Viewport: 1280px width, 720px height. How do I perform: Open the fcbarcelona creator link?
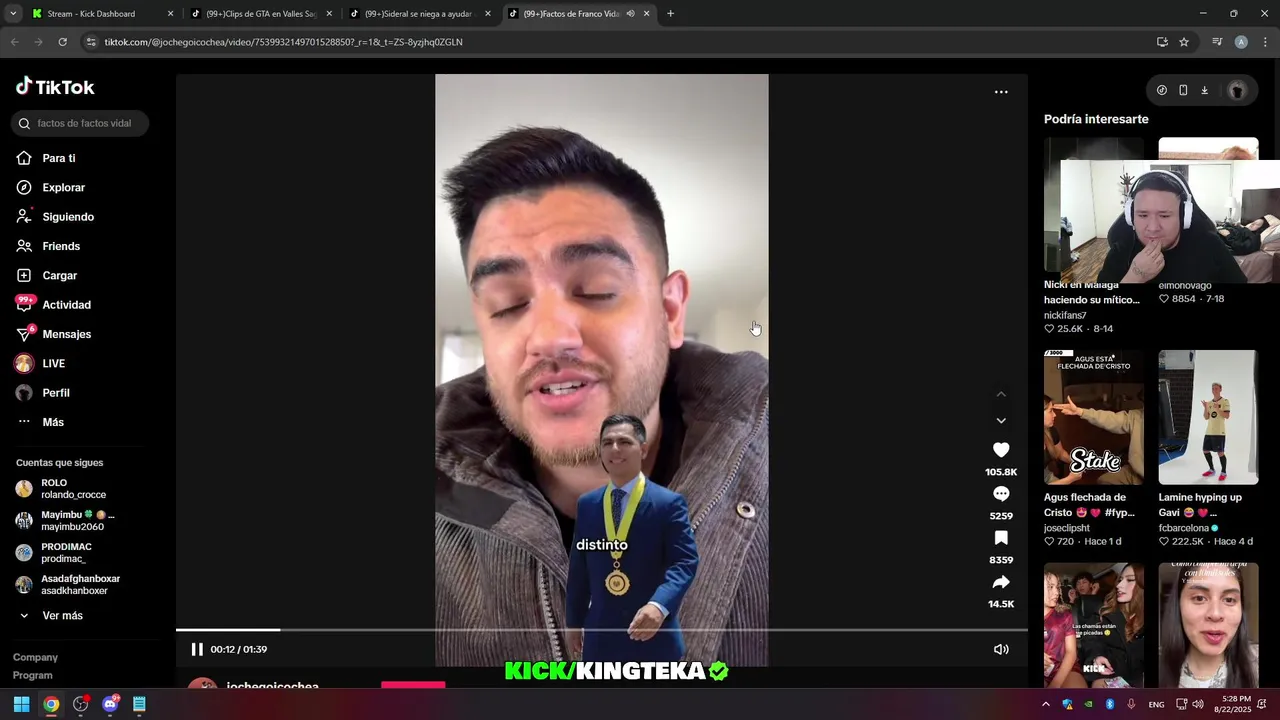1185,528
